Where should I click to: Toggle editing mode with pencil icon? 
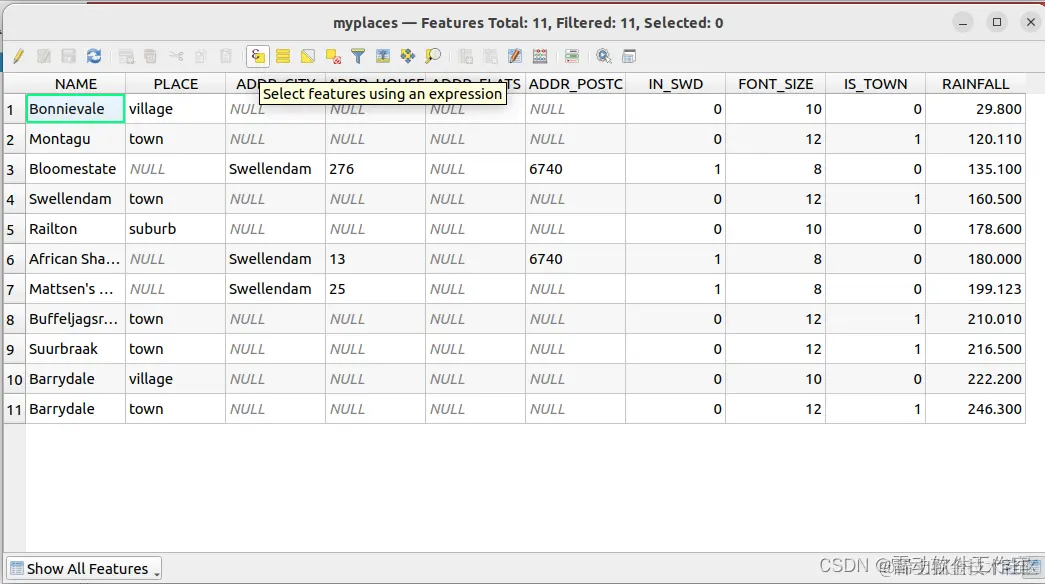pos(19,57)
